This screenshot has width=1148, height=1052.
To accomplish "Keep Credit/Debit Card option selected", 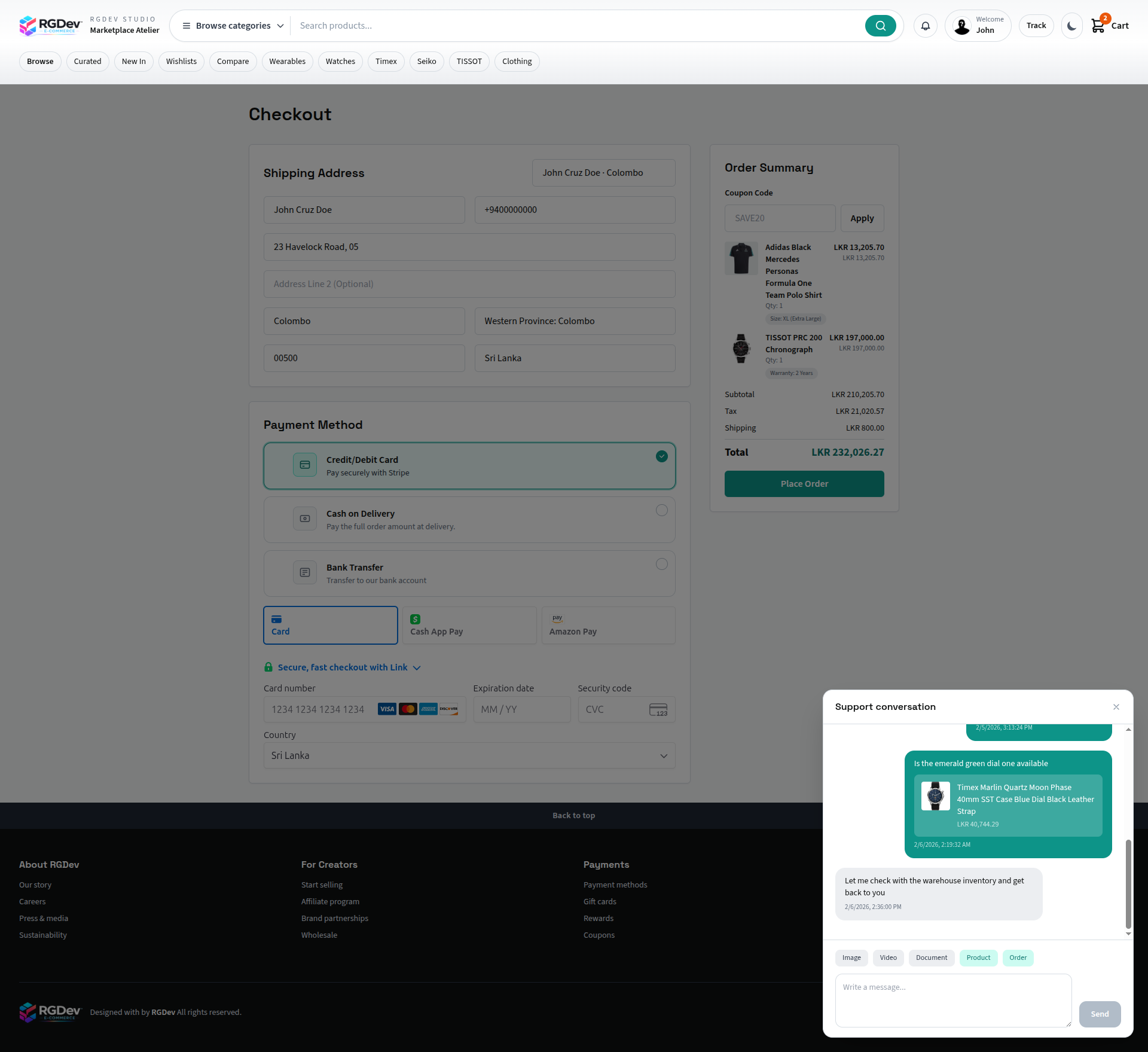I will 661,456.
